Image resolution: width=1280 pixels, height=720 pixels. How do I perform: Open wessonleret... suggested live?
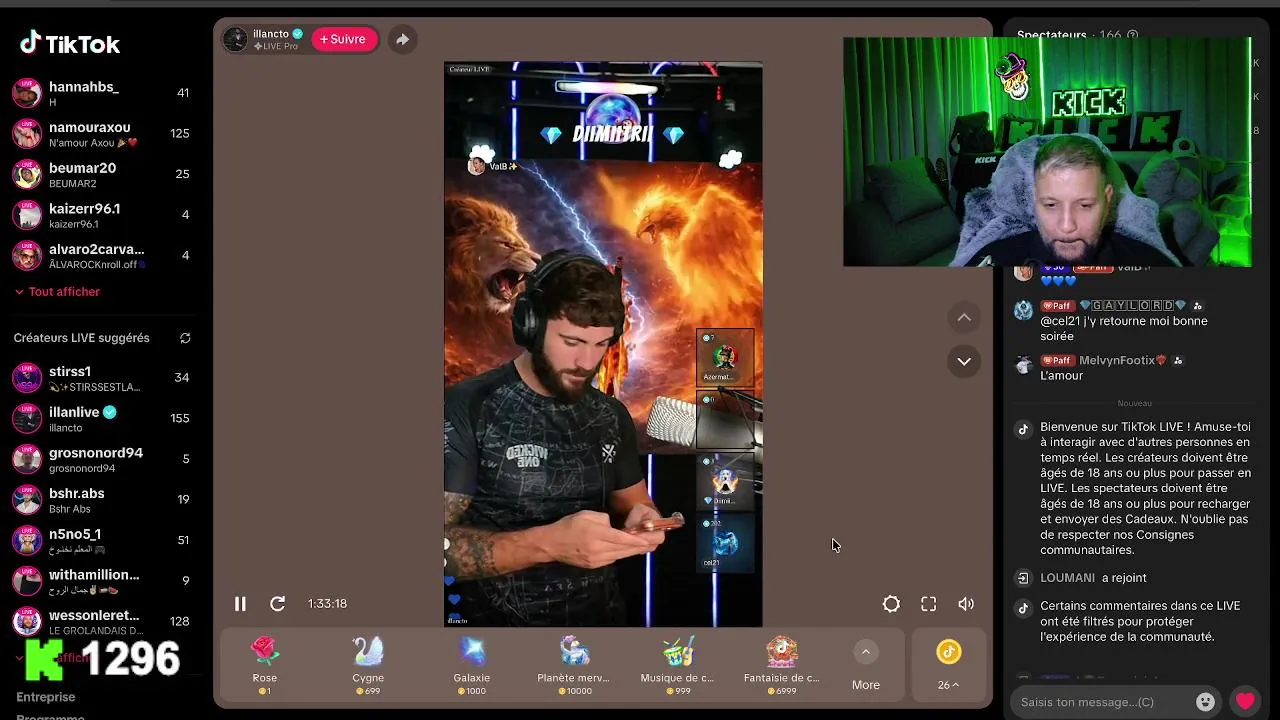pos(100,622)
